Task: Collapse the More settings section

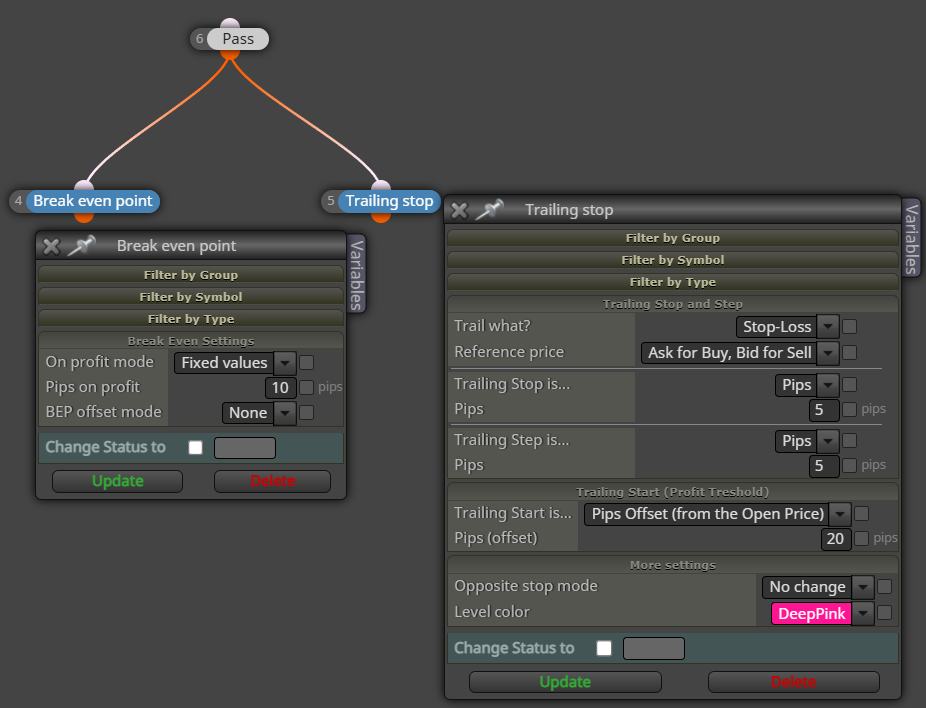Action: pyautogui.click(x=673, y=565)
